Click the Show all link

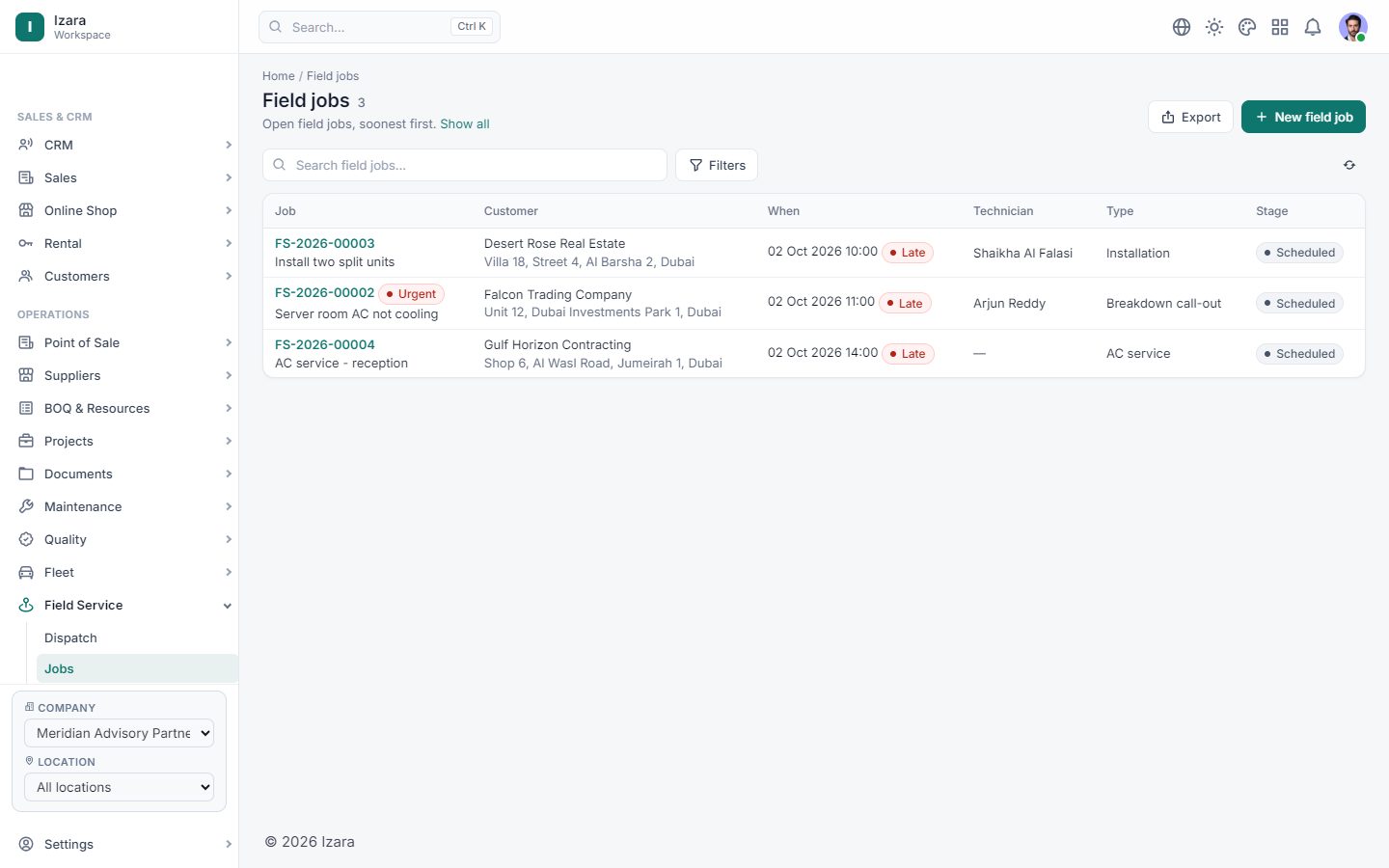[465, 124]
